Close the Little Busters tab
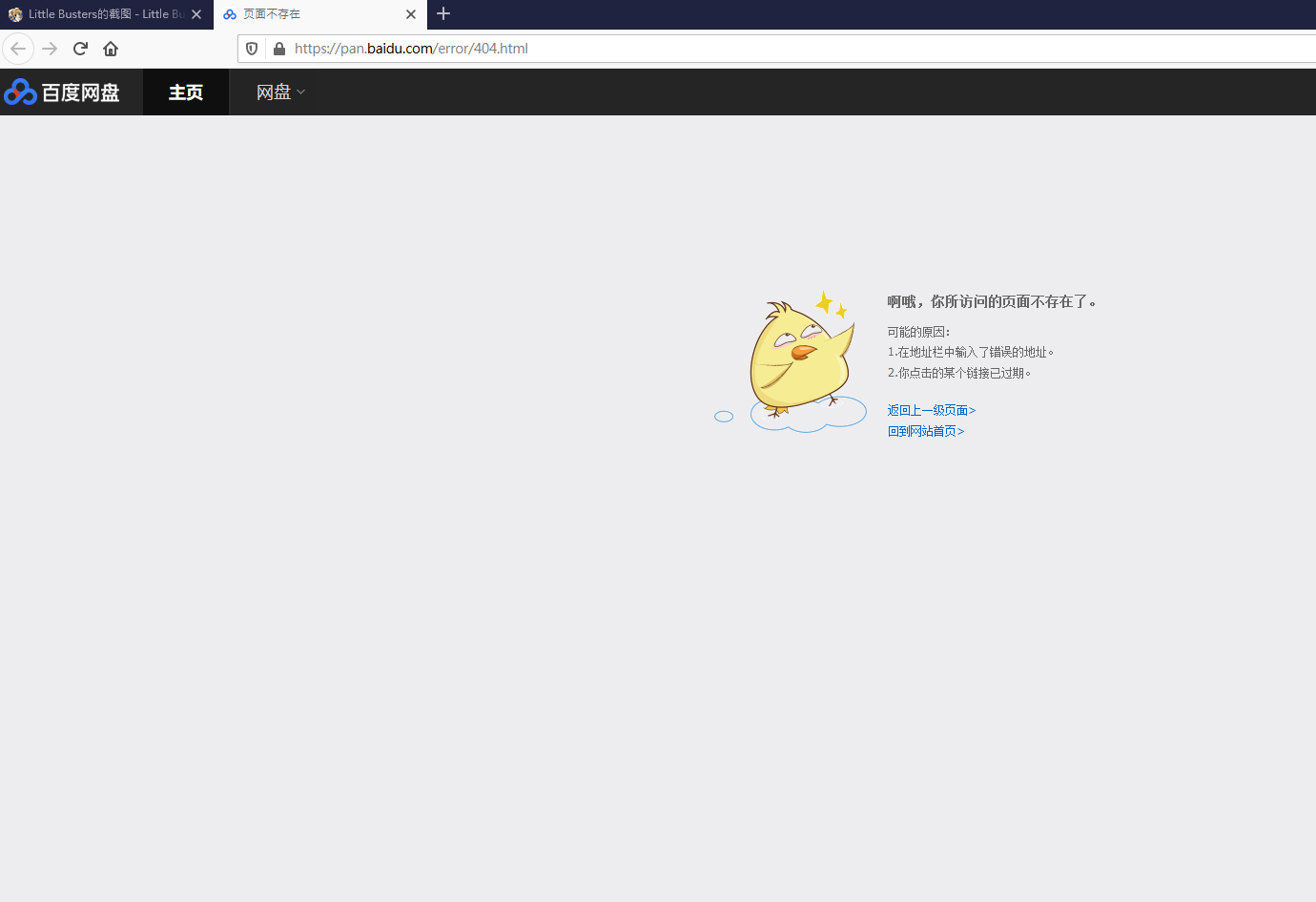Screen dimensions: 1316x902 (x=196, y=14)
